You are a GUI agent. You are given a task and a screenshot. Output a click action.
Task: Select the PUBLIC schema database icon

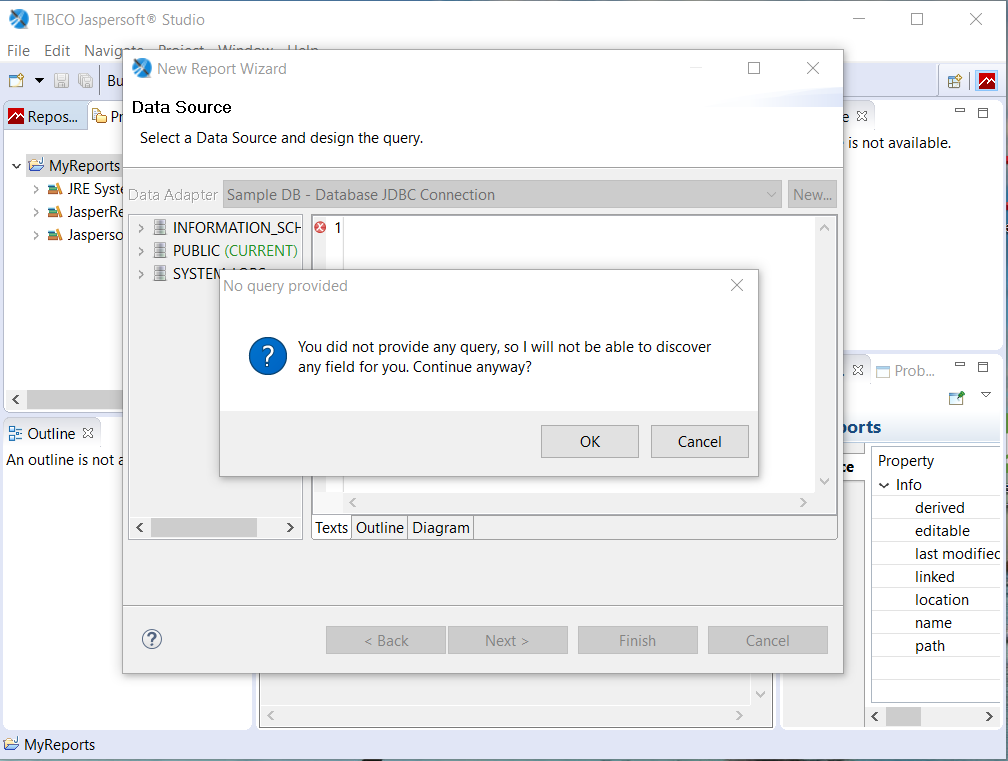[160, 250]
